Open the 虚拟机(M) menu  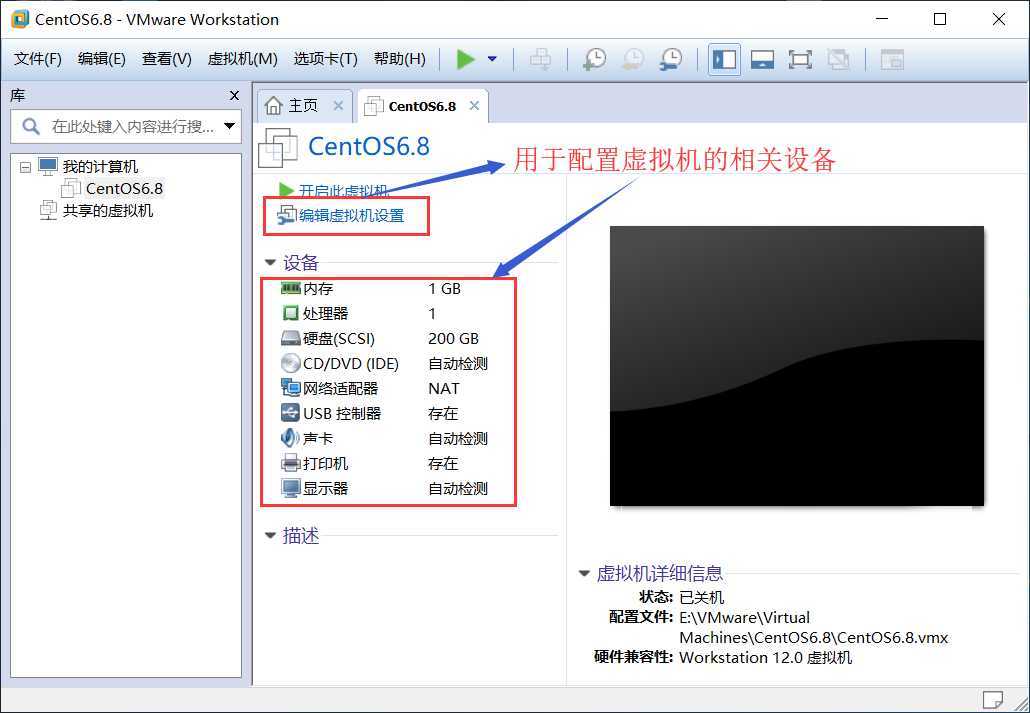click(242, 59)
